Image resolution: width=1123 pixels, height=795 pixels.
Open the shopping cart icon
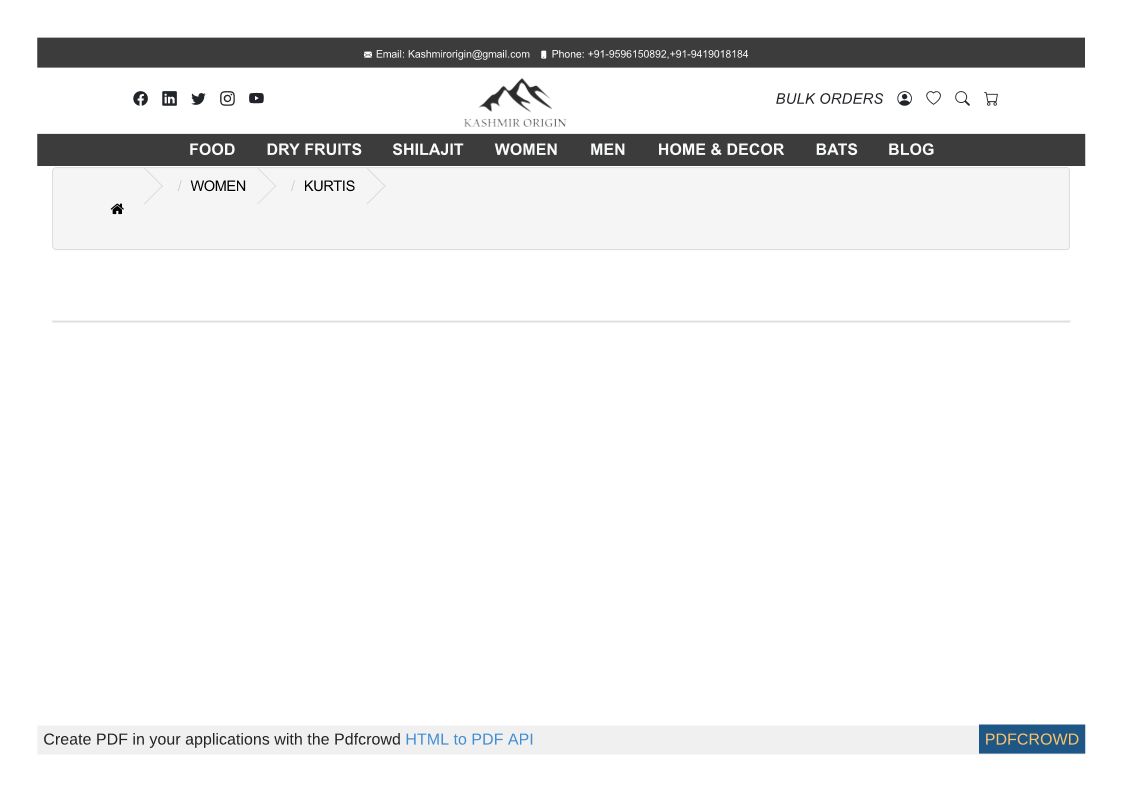pyautogui.click(x=991, y=98)
